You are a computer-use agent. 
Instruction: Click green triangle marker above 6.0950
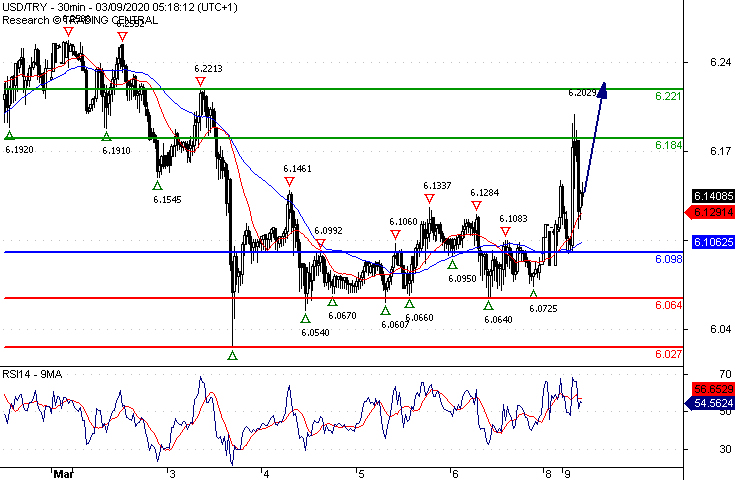(x=452, y=265)
